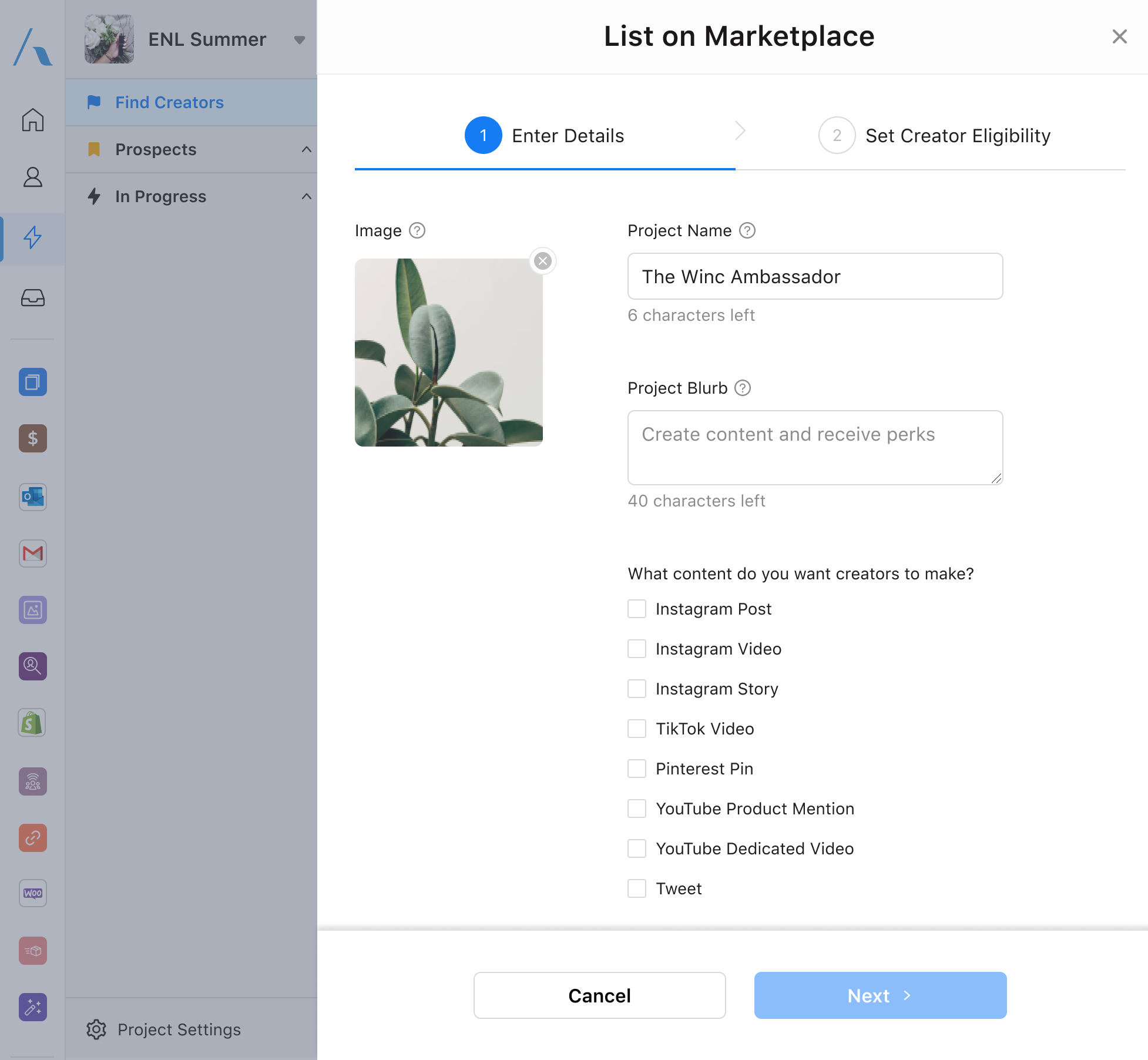The height and width of the screenshot is (1060, 1148).
Task: Check the Instagram Post checkbox
Action: tap(637, 609)
